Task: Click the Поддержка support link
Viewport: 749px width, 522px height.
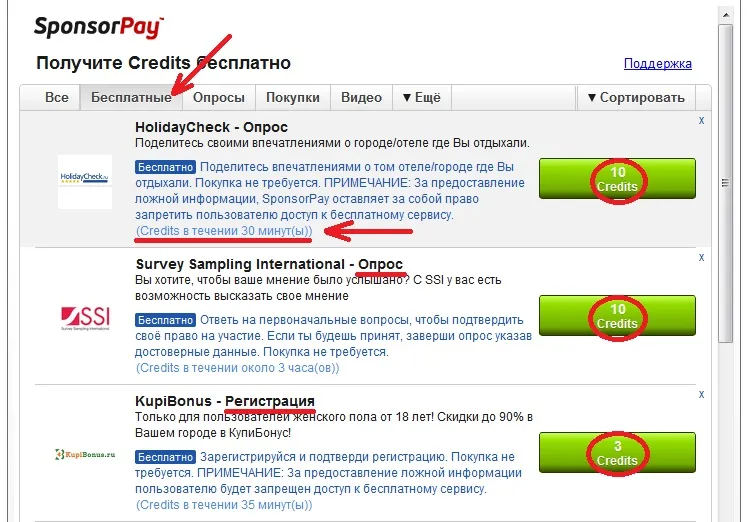Action: click(x=658, y=64)
